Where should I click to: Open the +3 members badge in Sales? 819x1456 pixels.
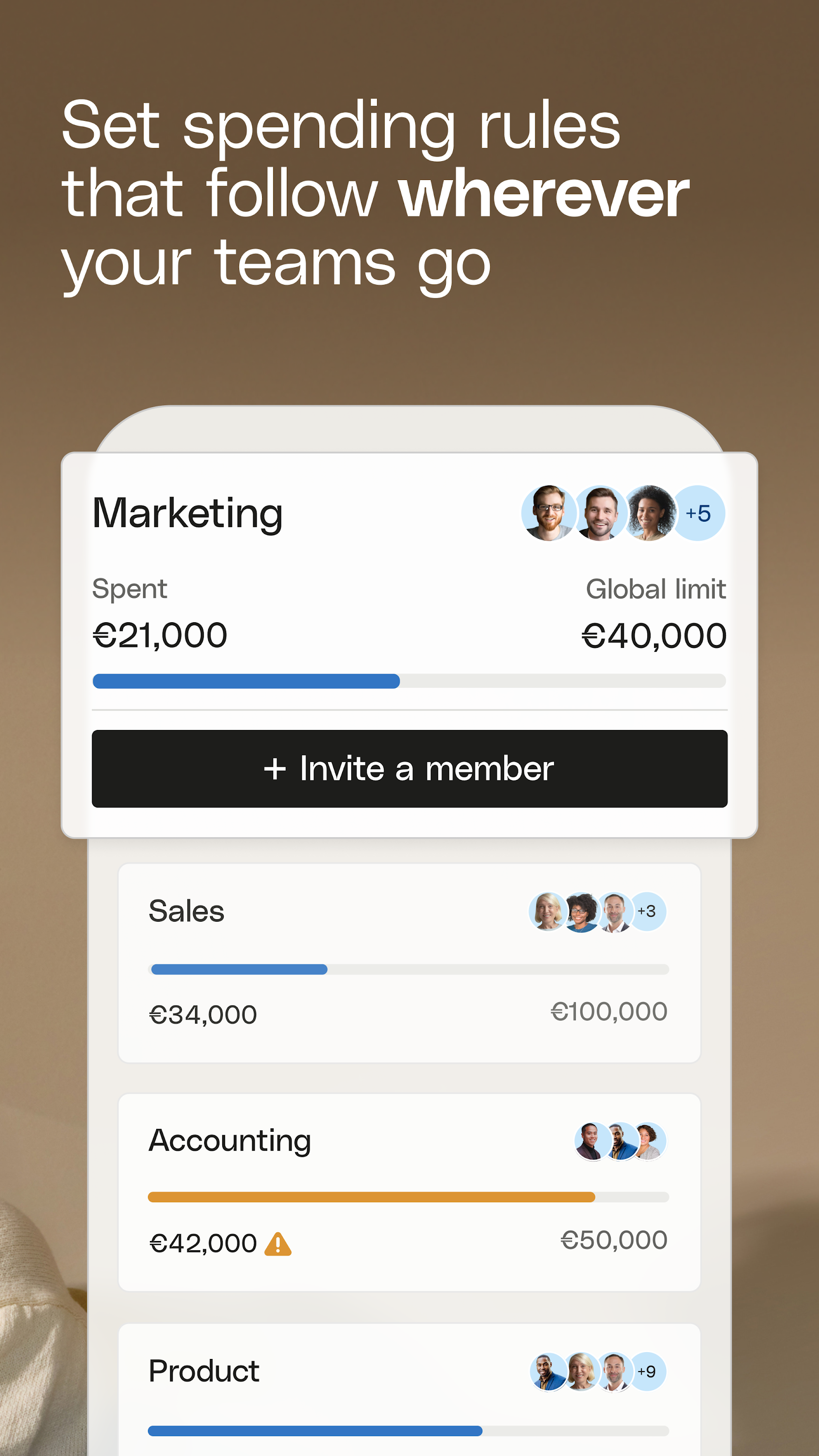click(x=647, y=910)
